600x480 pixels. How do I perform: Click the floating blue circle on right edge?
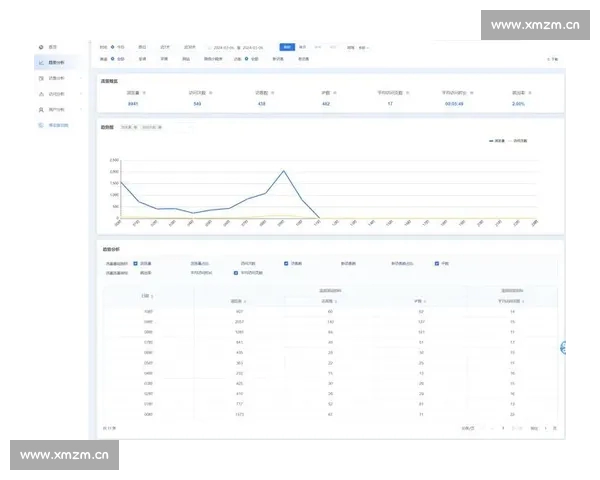(565, 347)
